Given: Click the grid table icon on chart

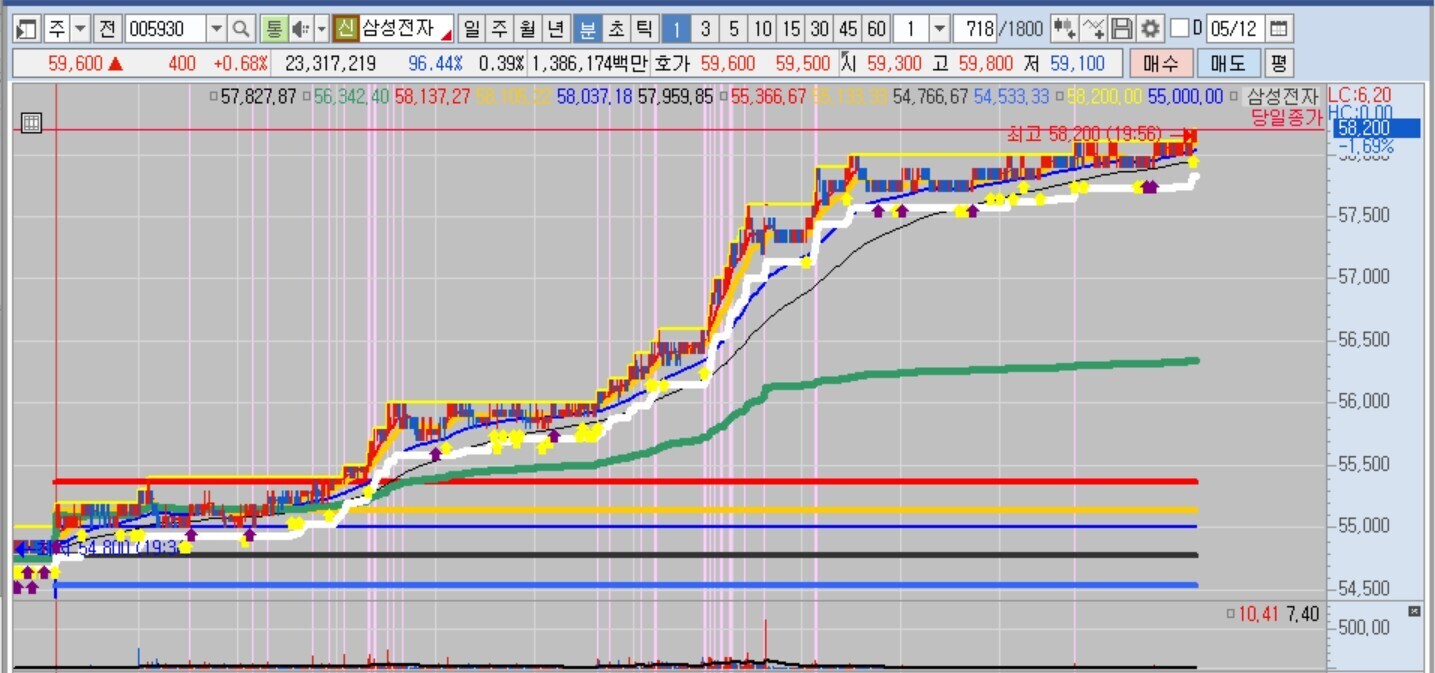Looking at the screenshot, I should point(31,124).
